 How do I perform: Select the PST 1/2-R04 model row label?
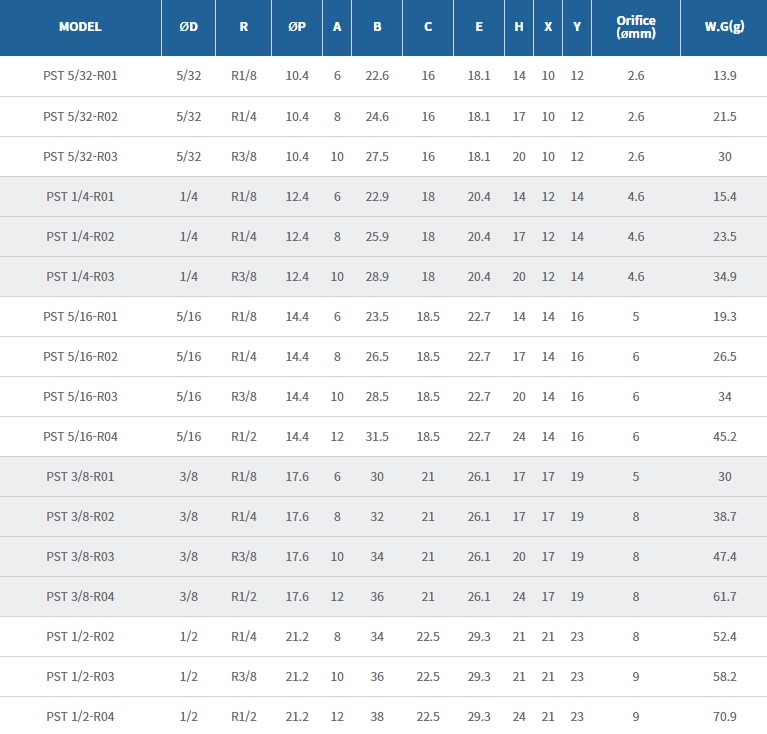pyautogui.click(x=80, y=716)
